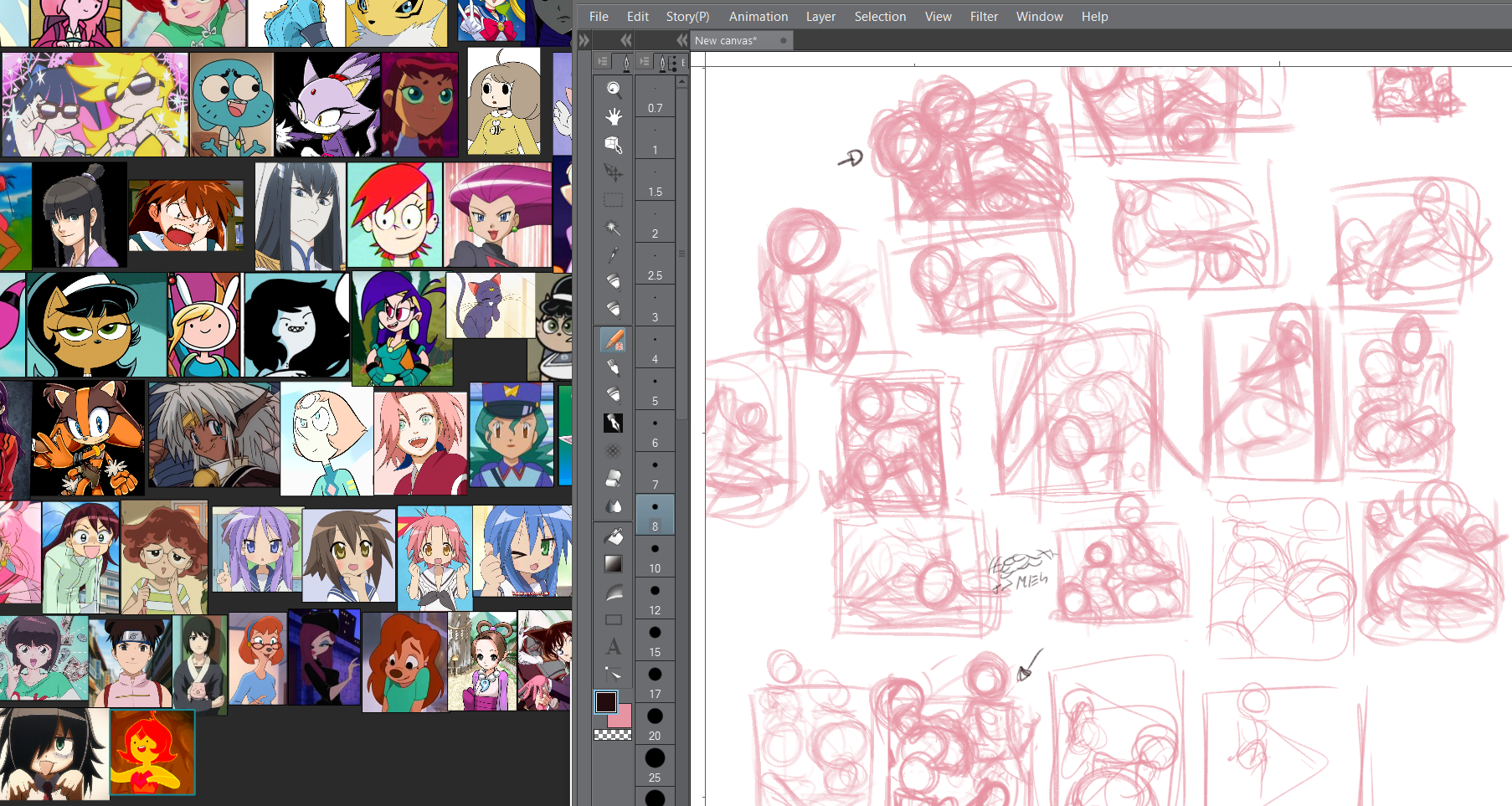Select the black square pen nib tool

pyautogui.click(x=614, y=423)
